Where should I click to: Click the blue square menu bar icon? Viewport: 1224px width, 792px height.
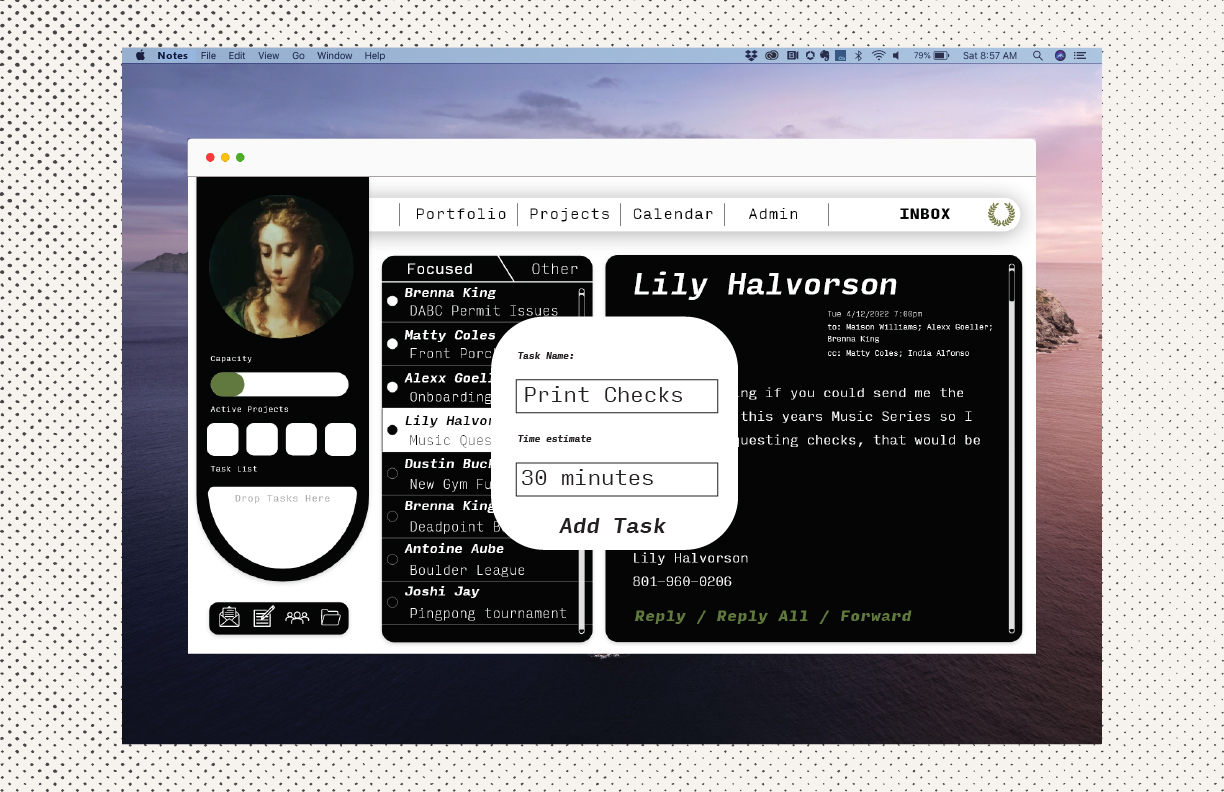point(841,56)
